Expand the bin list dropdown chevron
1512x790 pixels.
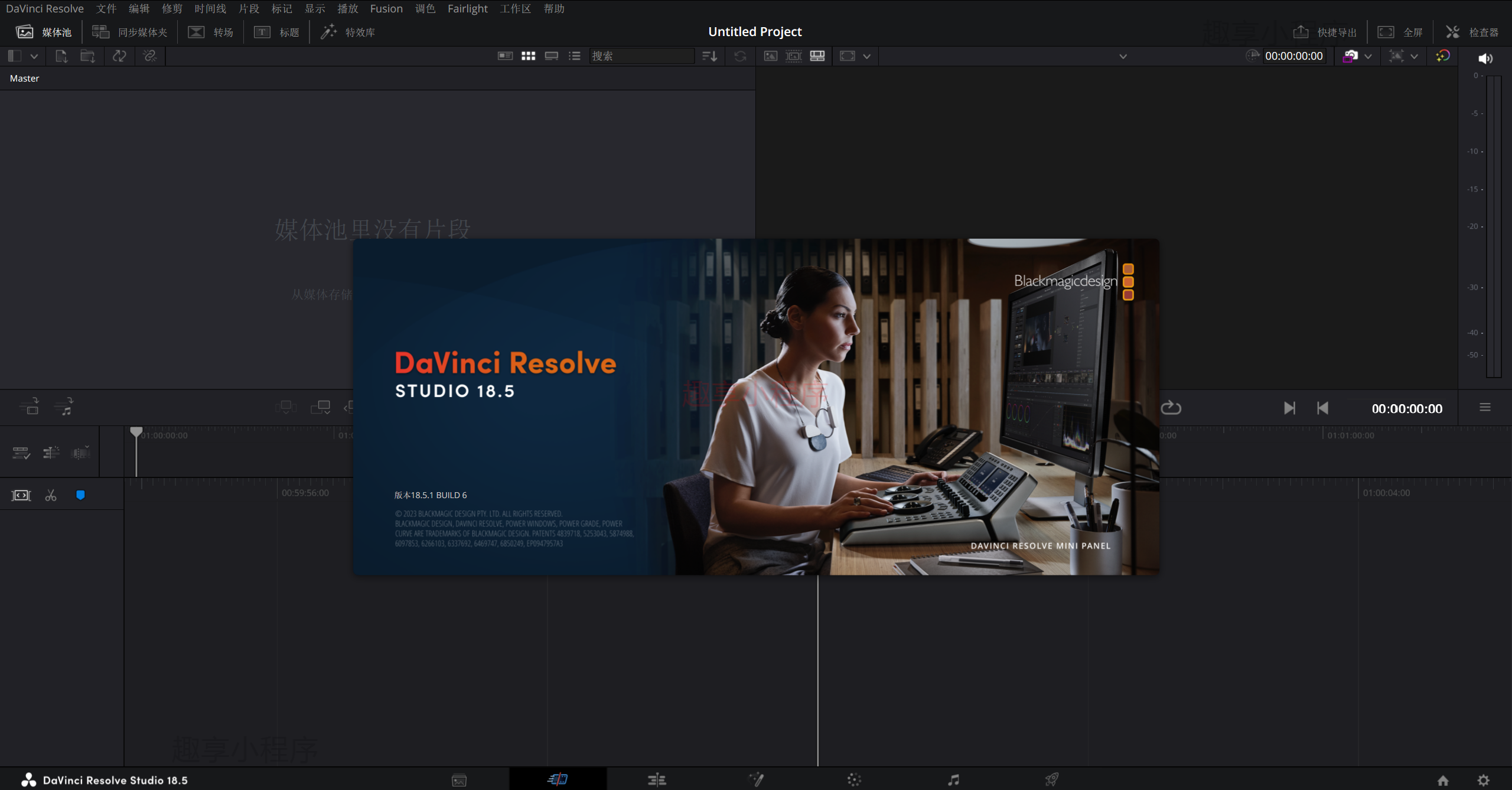[34, 56]
